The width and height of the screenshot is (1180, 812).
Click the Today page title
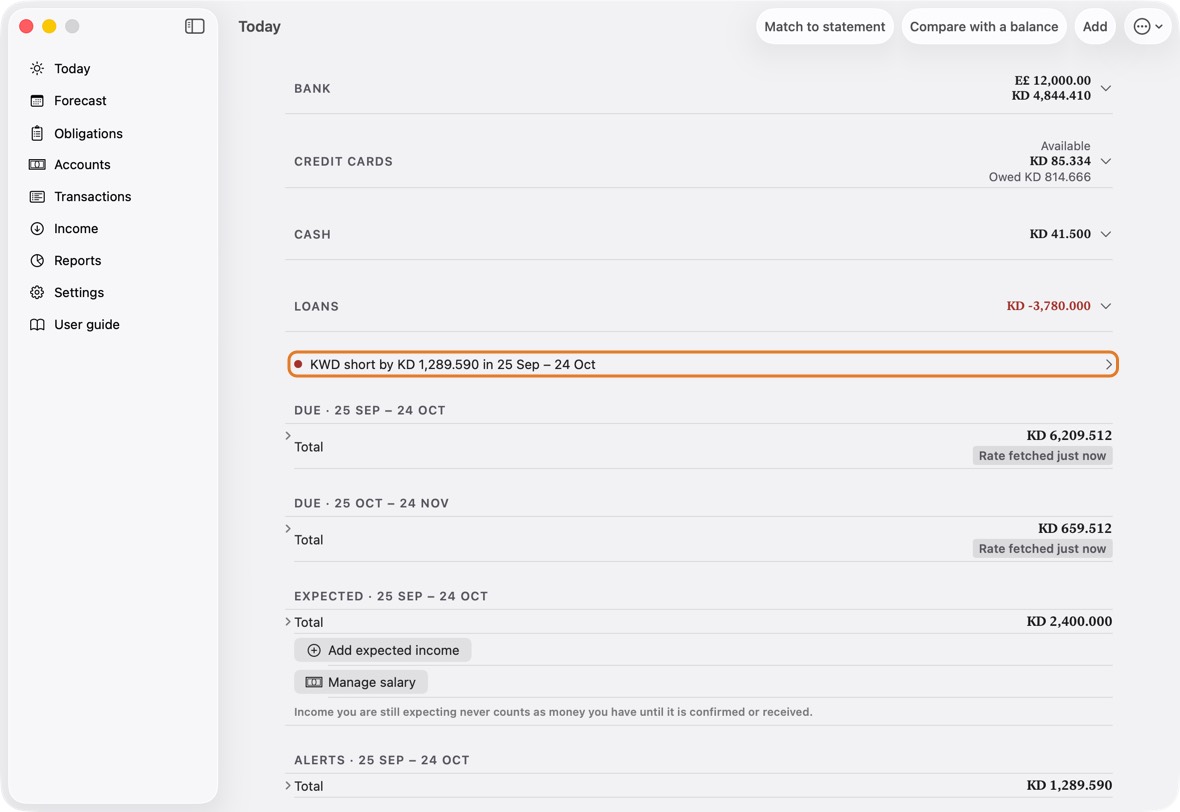[x=260, y=26]
